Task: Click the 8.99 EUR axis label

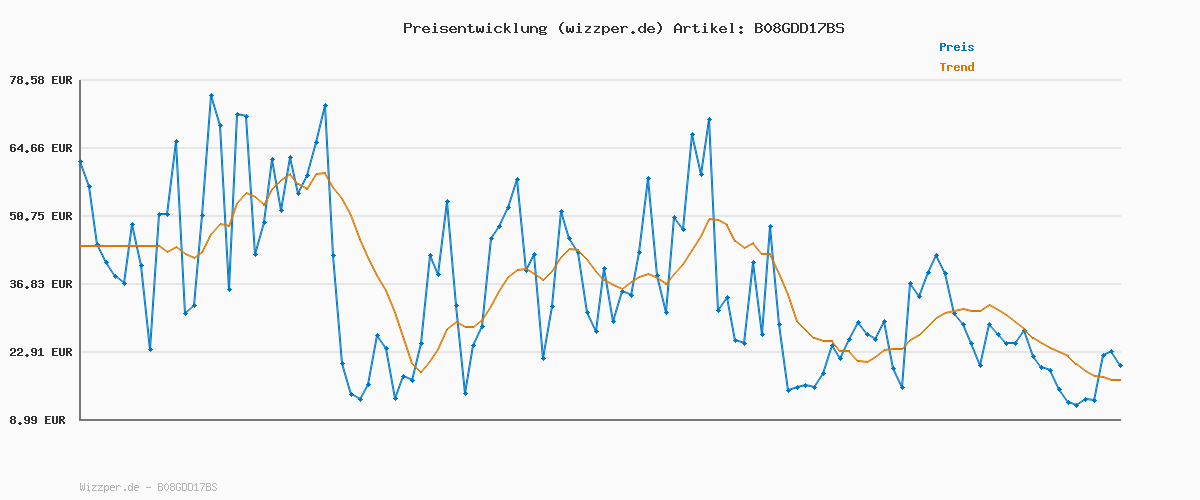Action: coord(38,420)
